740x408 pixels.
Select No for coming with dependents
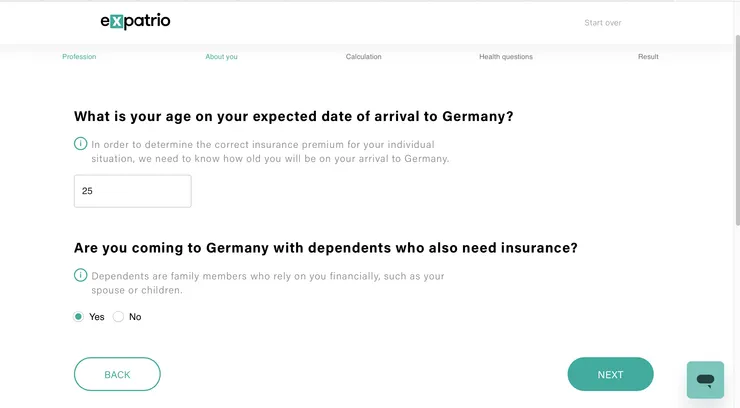click(x=118, y=317)
